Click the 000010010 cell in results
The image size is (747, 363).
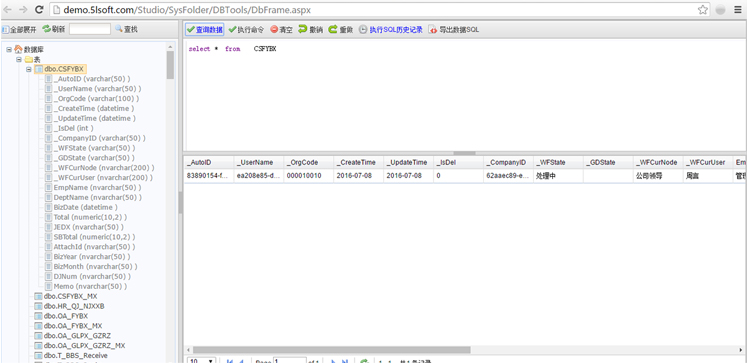(x=309, y=175)
